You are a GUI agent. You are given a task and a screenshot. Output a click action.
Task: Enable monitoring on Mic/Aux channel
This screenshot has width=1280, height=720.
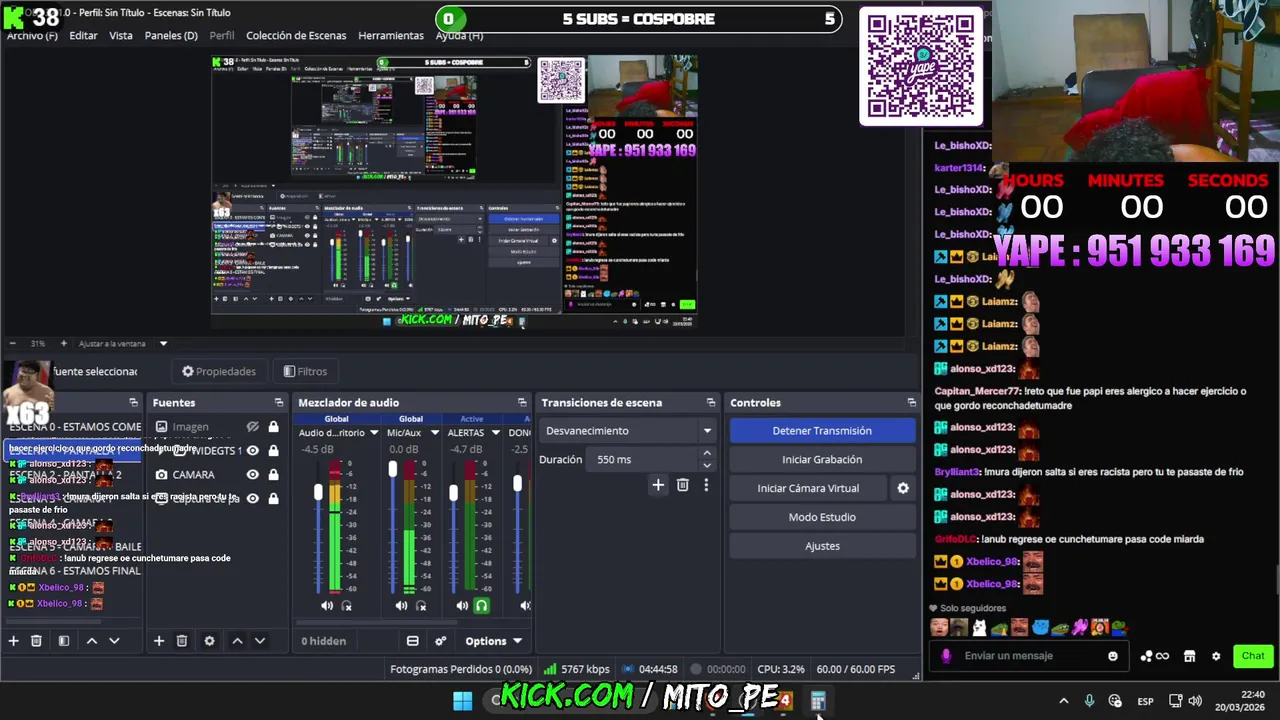(x=421, y=605)
